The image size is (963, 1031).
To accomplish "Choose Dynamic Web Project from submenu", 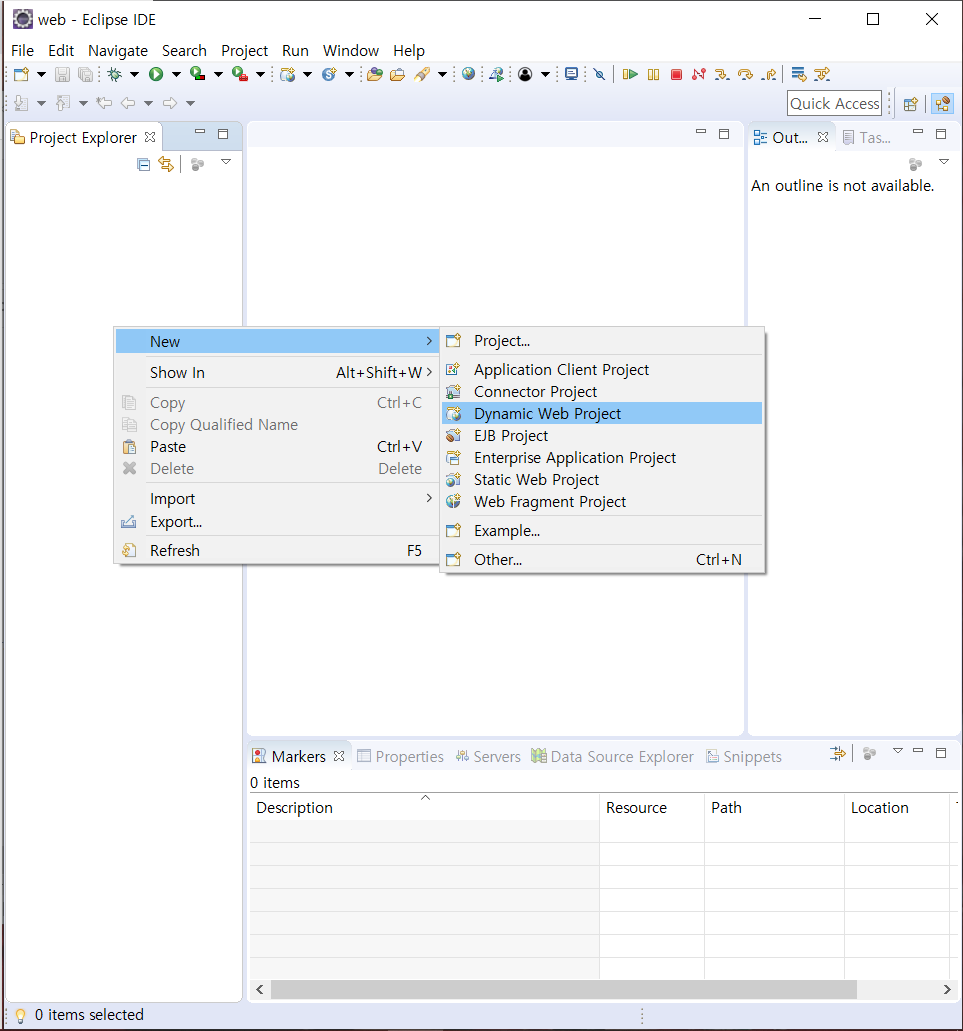I will click(x=602, y=414).
